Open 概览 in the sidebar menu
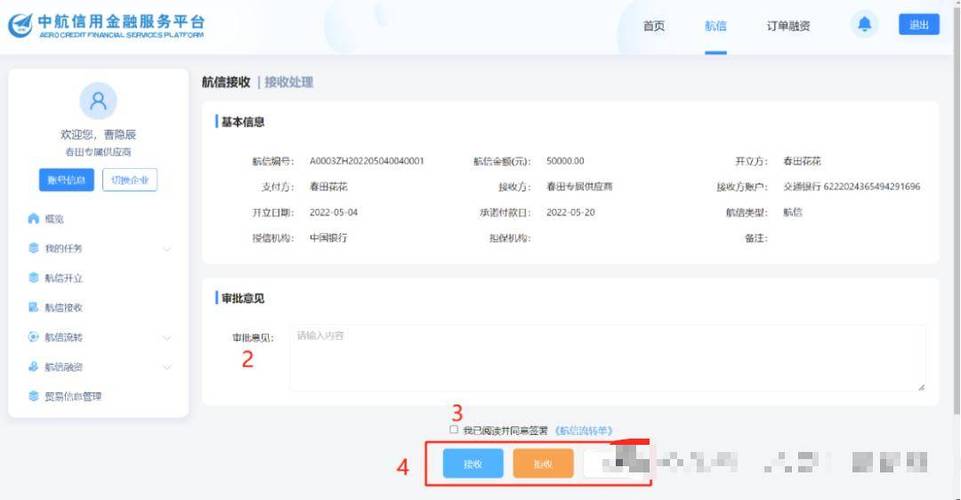The width and height of the screenshot is (961, 500). pos(54,219)
